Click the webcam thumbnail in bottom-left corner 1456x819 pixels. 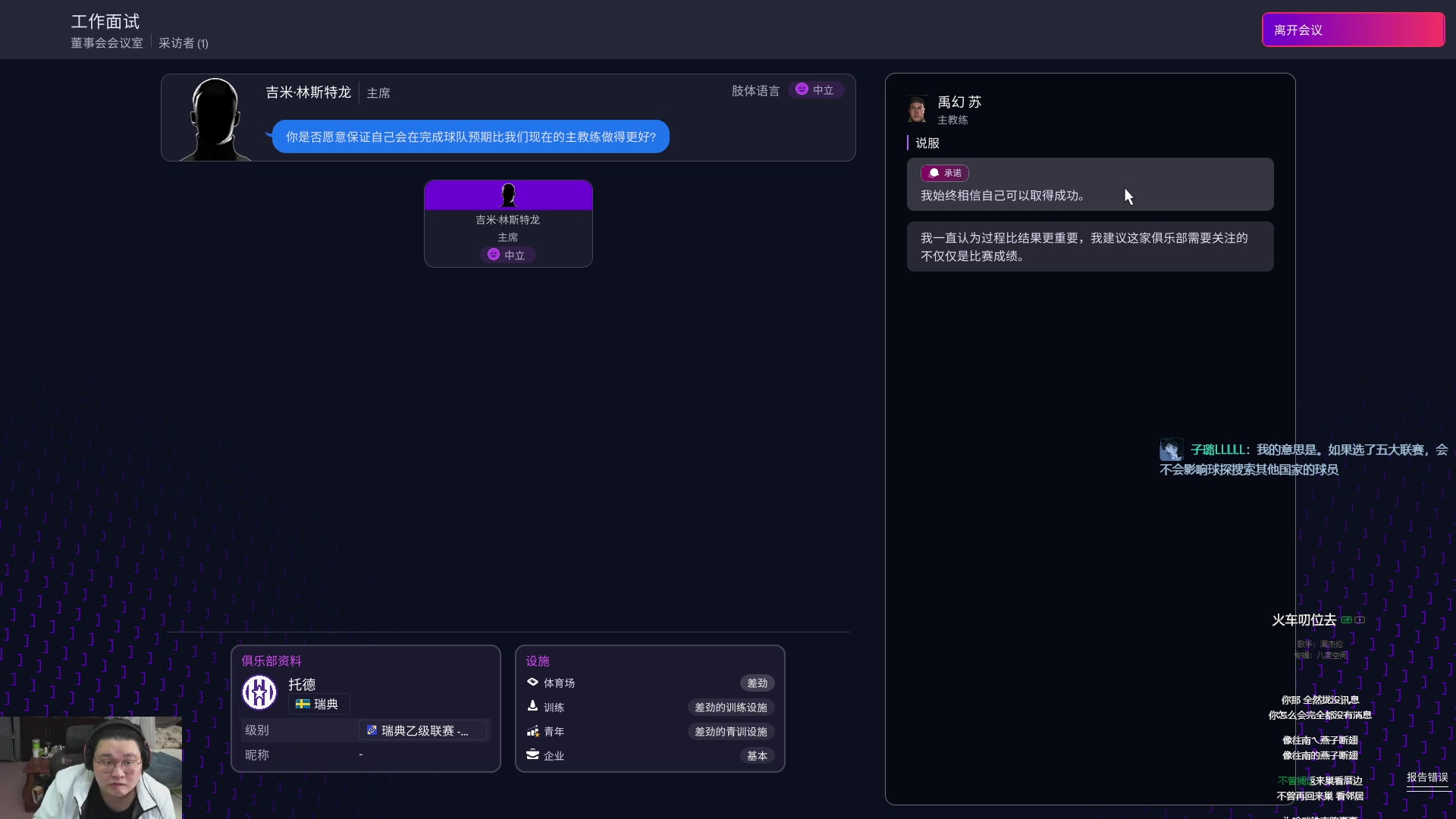tap(91, 767)
